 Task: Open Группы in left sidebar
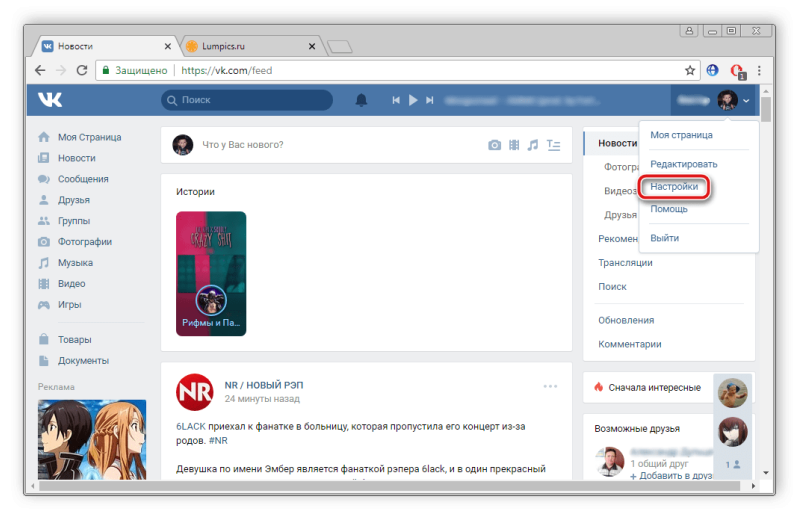[x=73, y=221]
